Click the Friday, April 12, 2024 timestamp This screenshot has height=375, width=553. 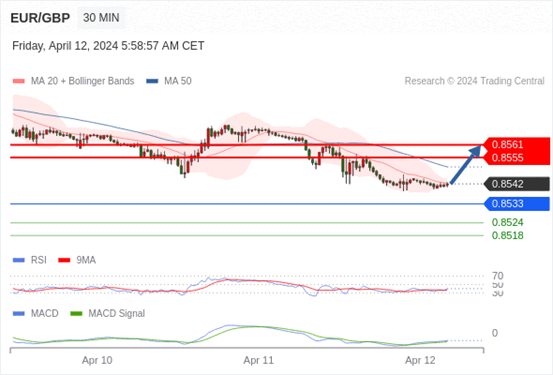click(x=108, y=46)
